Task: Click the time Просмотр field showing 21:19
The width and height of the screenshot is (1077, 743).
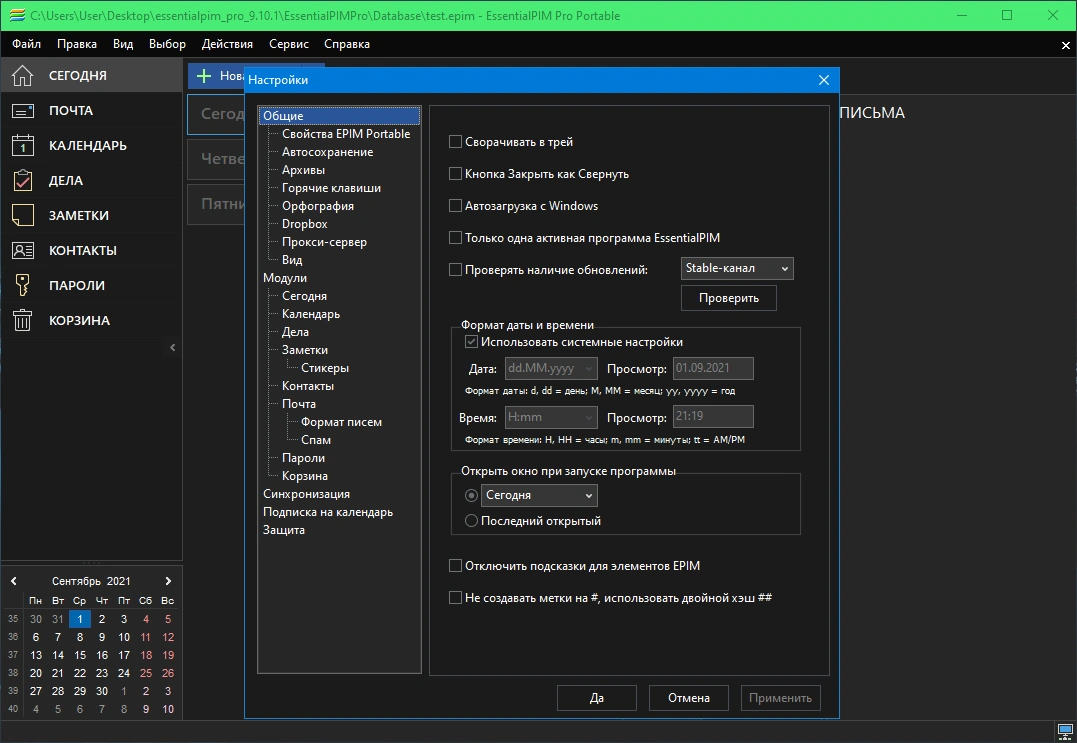Action: pyautogui.click(x=713, y=417)
